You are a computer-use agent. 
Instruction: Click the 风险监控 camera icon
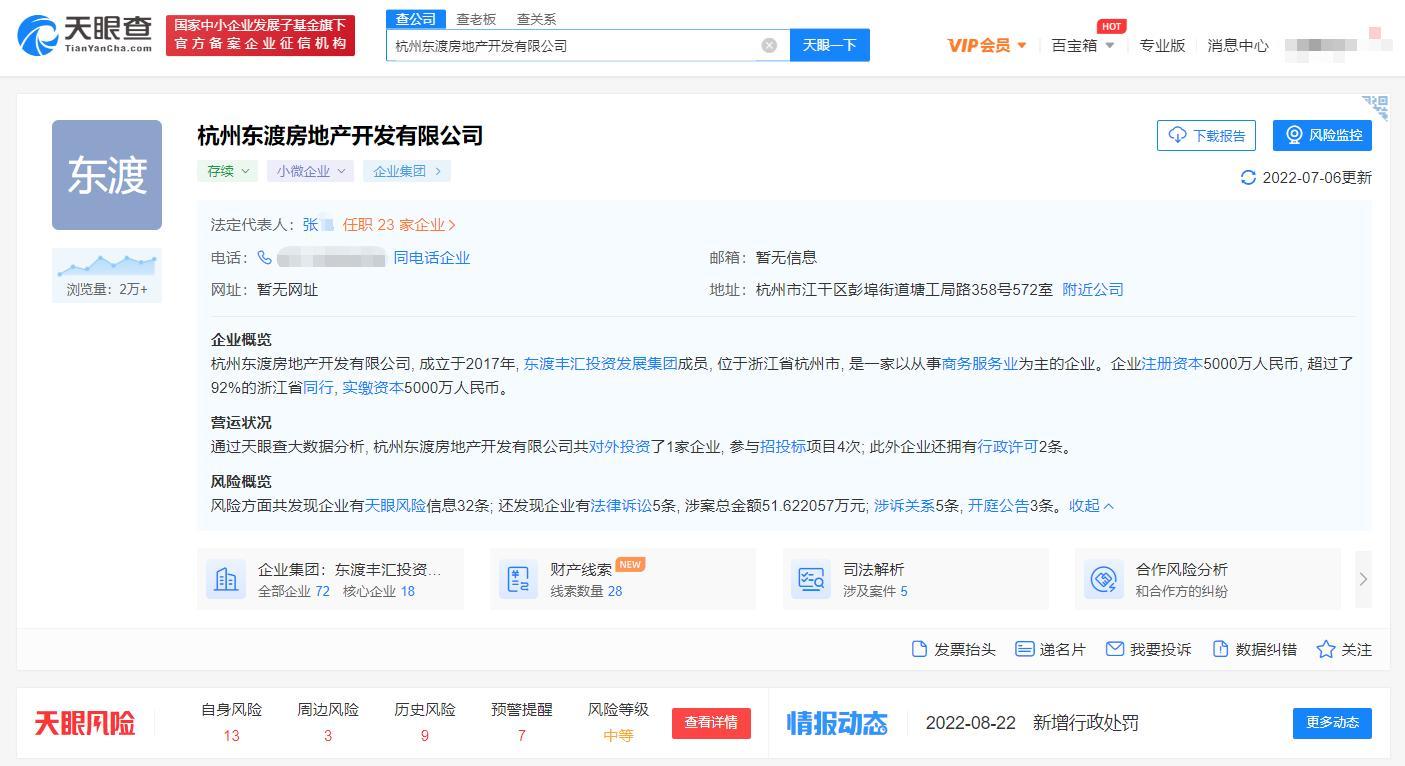tap(1294, 135)
